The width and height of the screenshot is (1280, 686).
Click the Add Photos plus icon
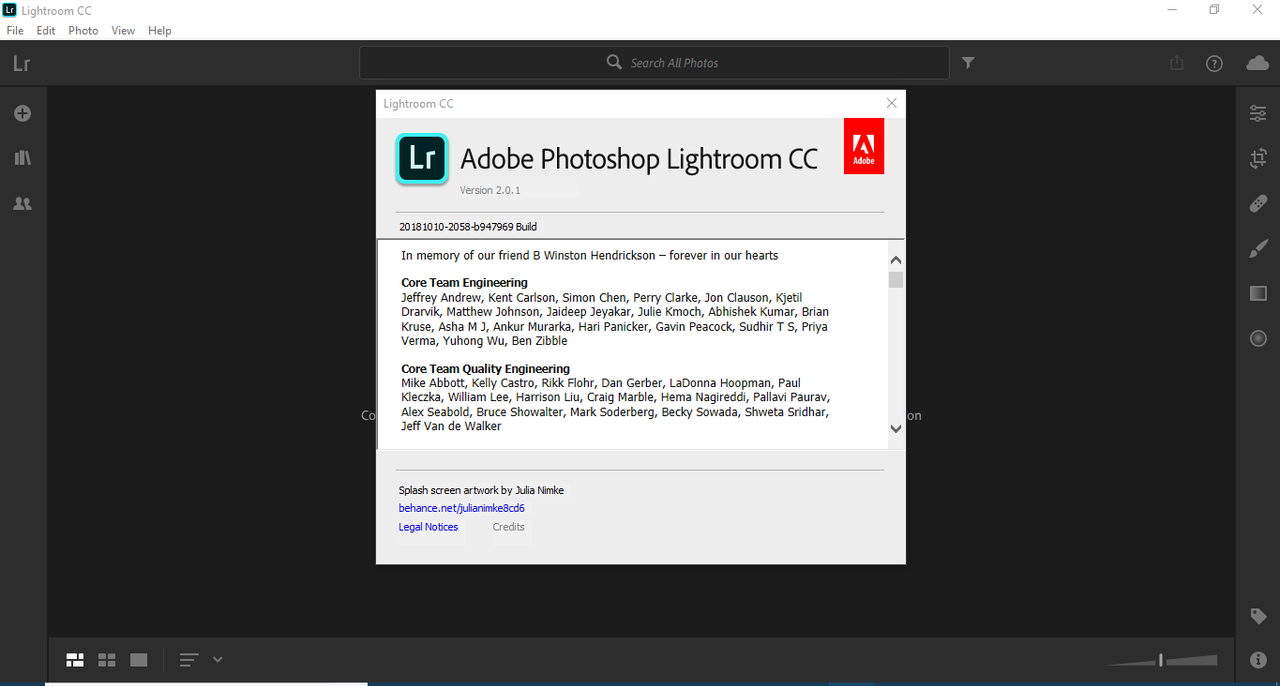pyautogui.click(x=22, y=114)
